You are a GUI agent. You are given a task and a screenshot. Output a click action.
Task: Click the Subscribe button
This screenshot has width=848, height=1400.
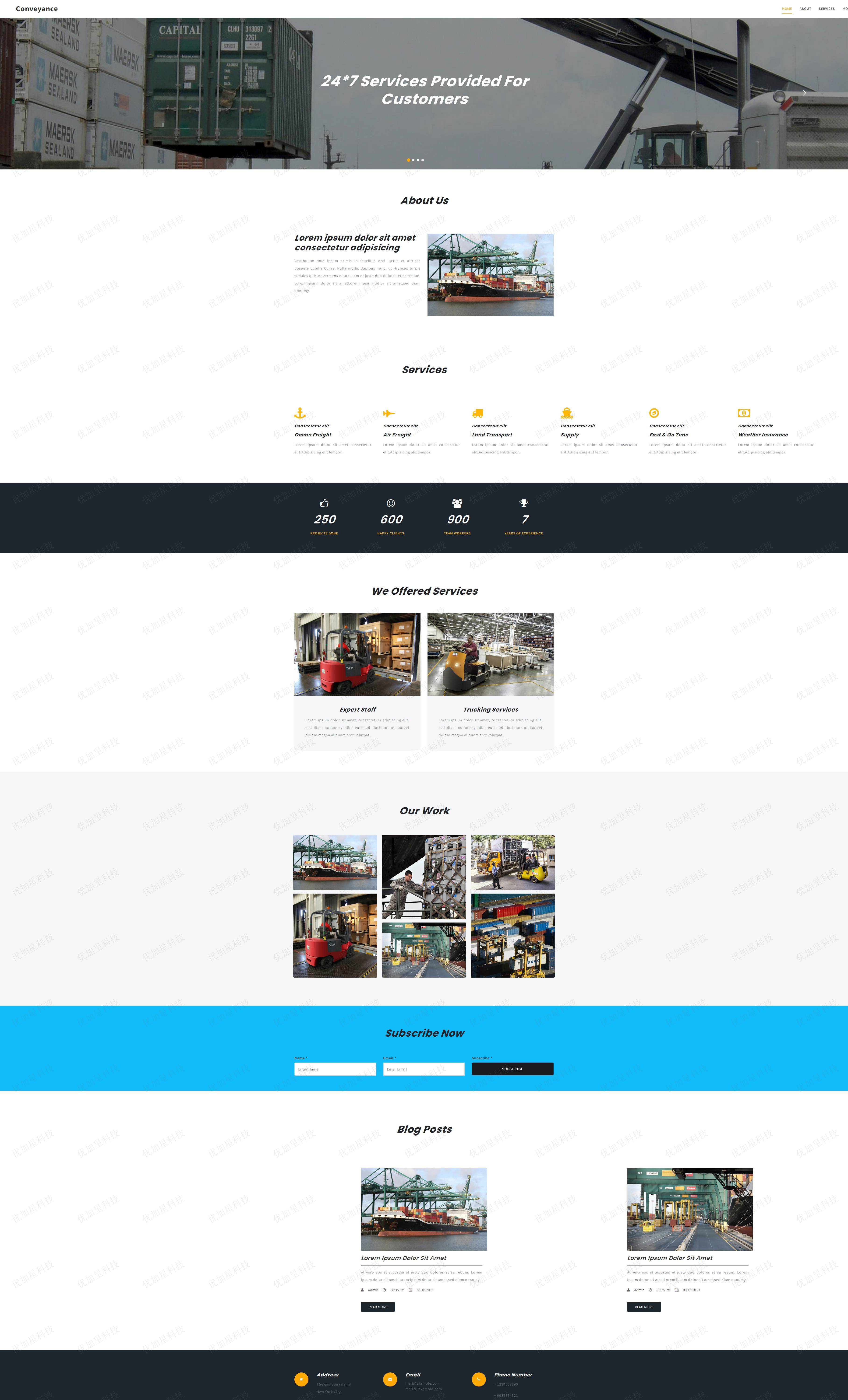tap(511, 1068)
